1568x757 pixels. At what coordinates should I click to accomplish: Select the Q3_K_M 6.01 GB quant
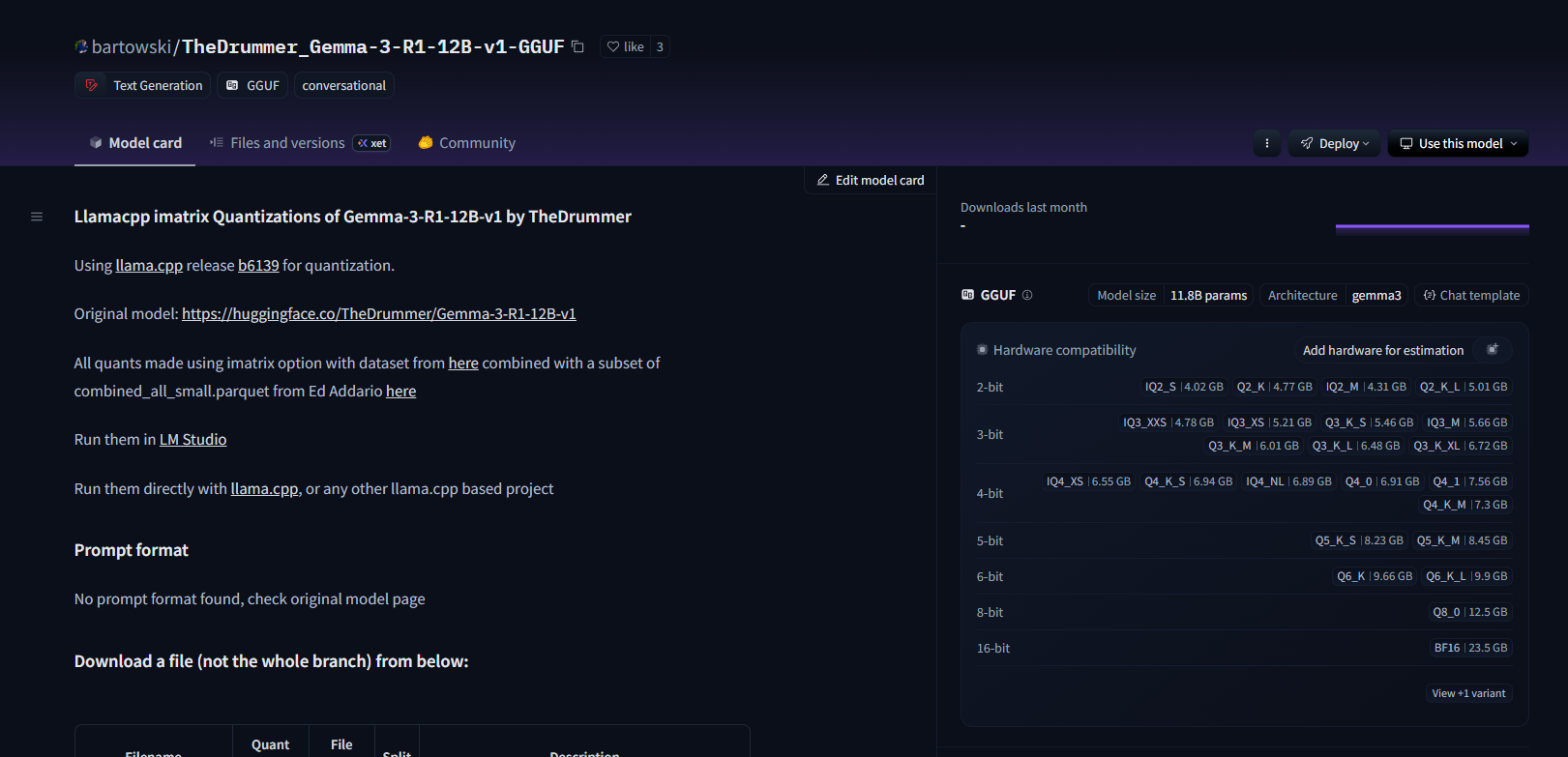(1254, 446)
